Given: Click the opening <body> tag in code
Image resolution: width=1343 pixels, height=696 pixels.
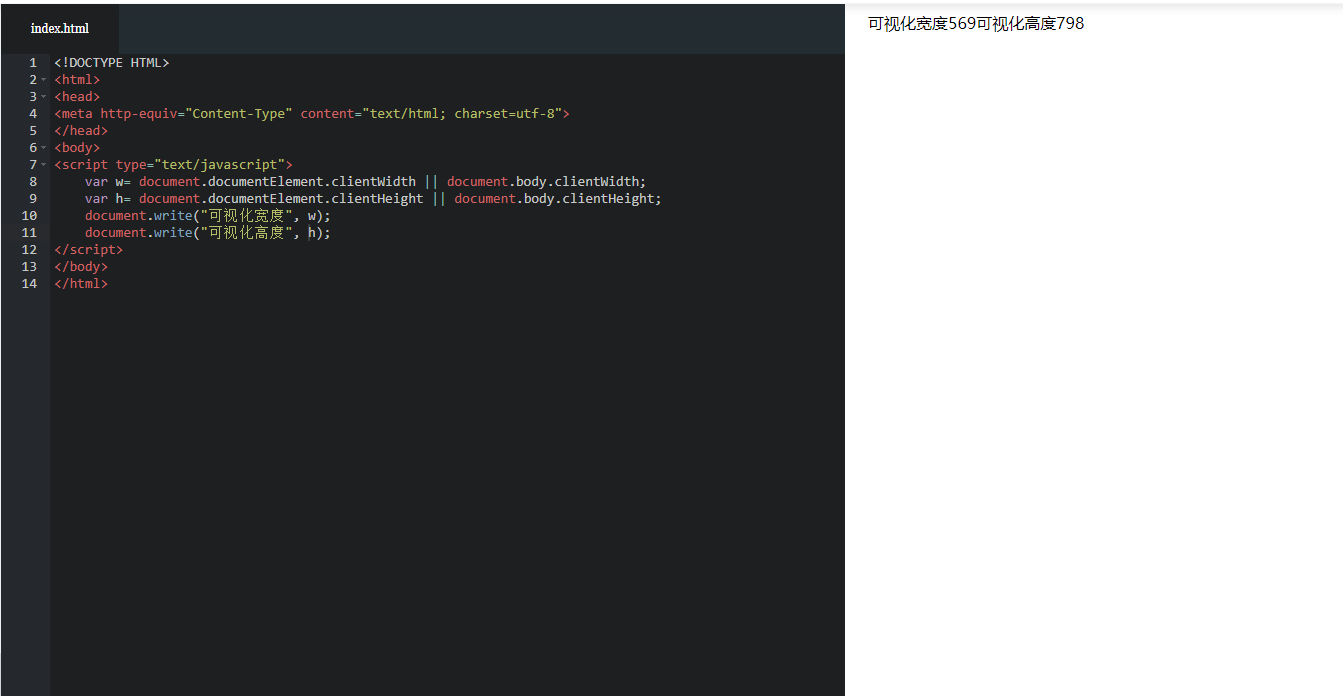Looking at the screenshot, I should [x=77, y=148].
